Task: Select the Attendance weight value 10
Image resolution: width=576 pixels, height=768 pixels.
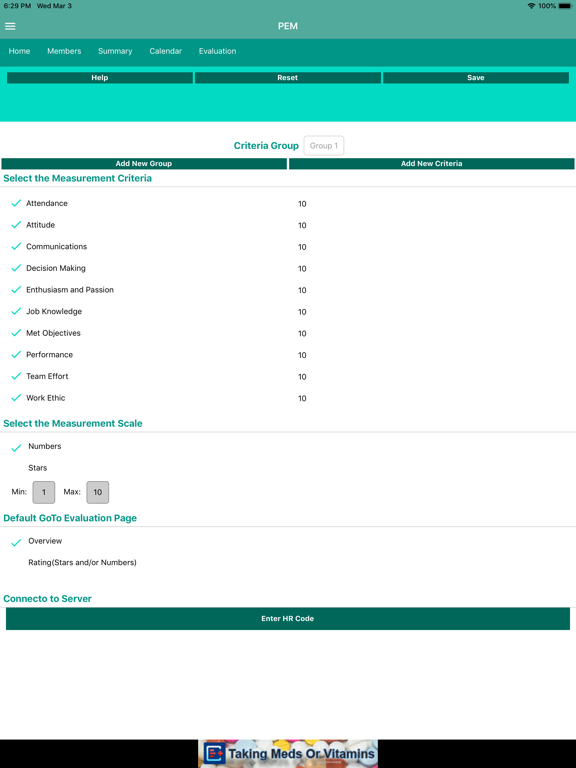Action: click(302, 204)
